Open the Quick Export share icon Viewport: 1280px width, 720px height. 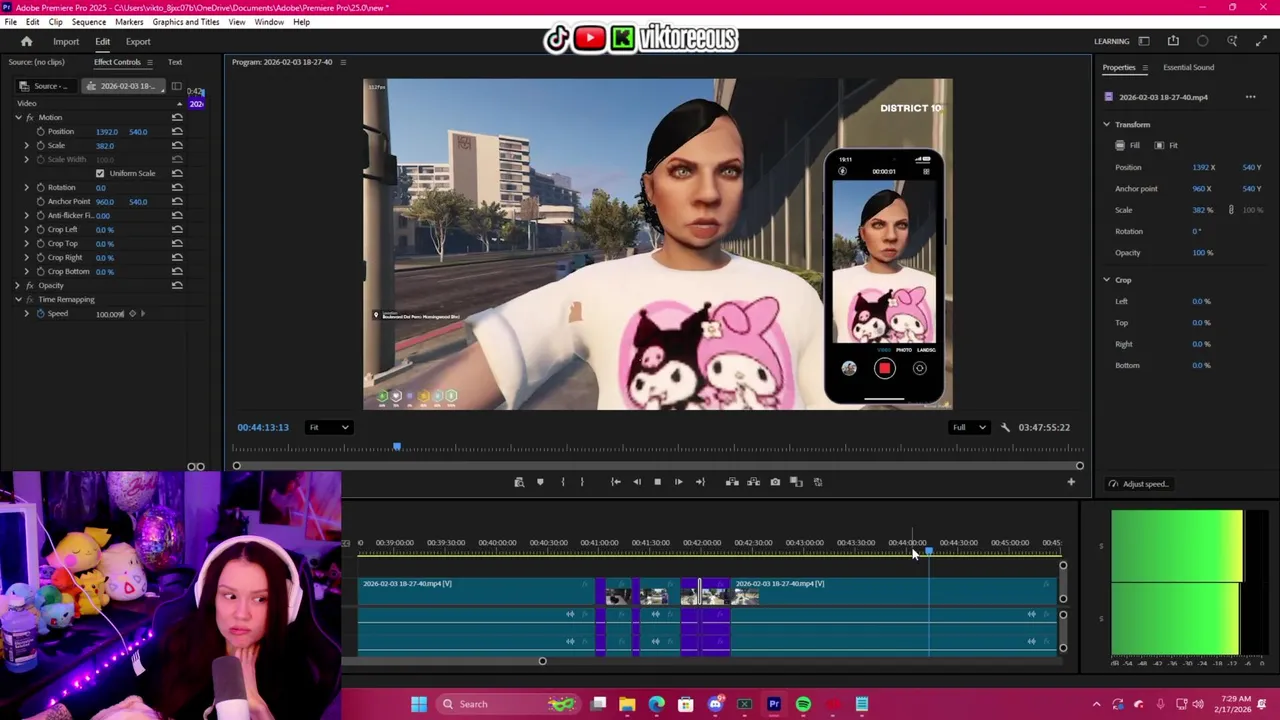[x=1173, y=41]
